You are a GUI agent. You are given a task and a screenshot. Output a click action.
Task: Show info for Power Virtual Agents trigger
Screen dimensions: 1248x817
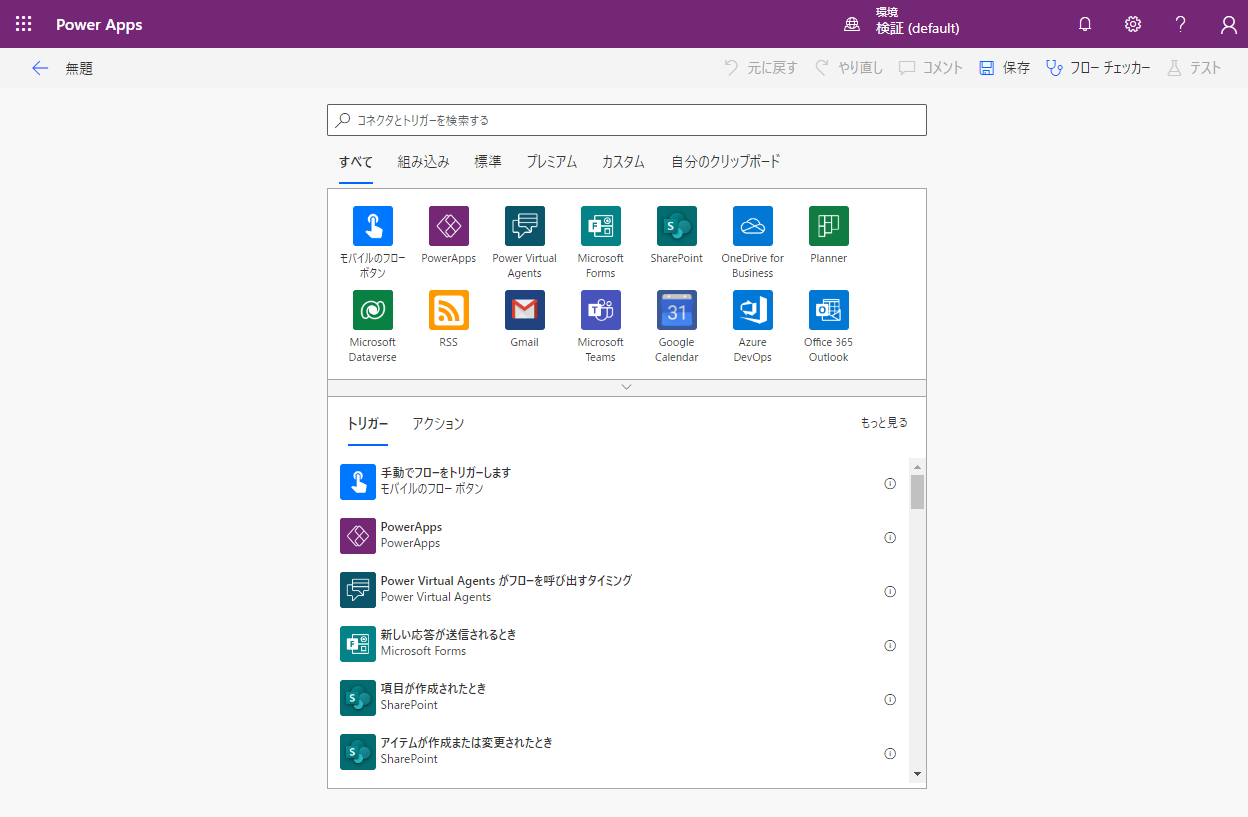(x=890, y=591)
